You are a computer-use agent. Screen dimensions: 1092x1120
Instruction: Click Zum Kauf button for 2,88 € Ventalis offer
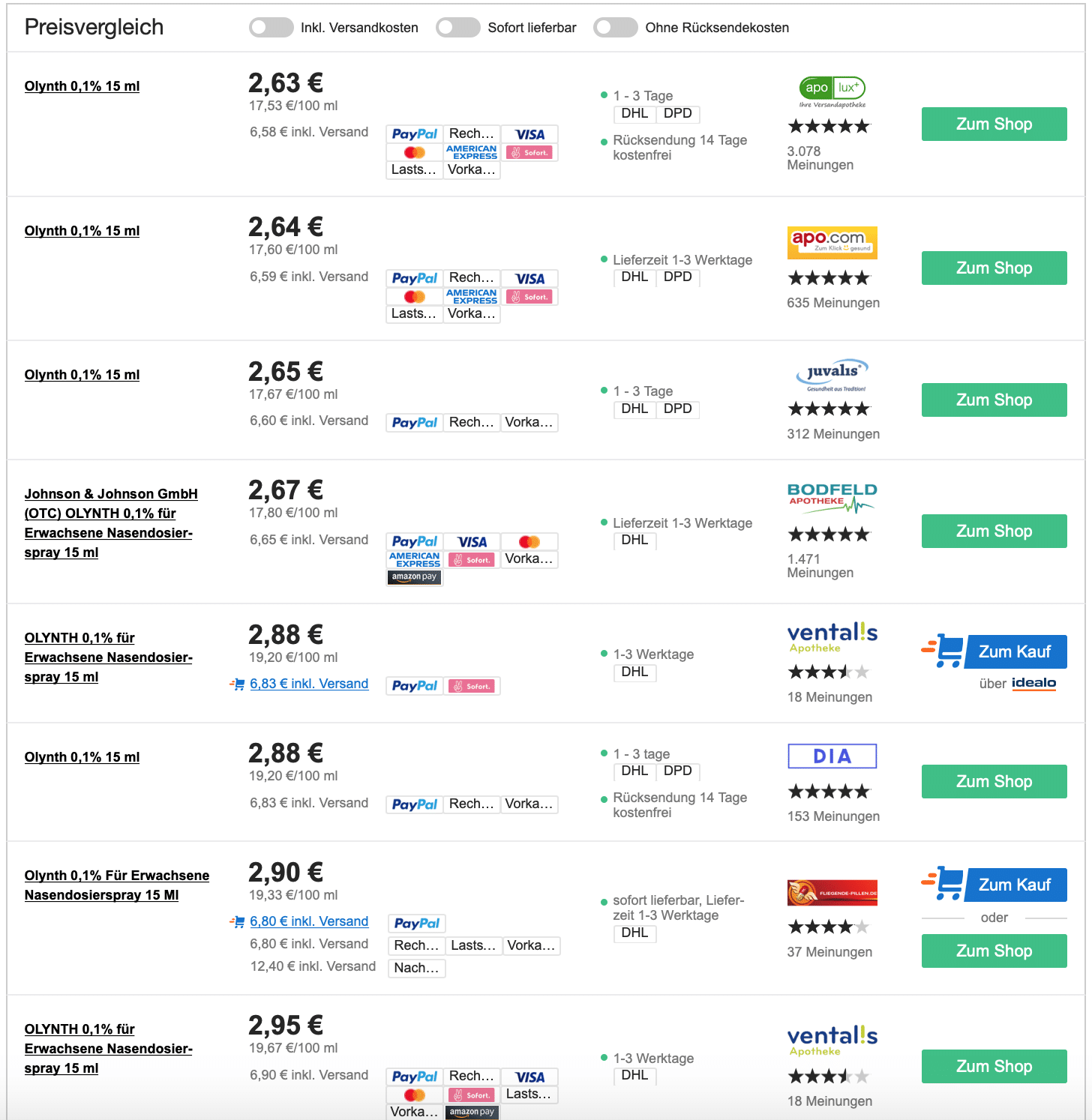[994, 651]
